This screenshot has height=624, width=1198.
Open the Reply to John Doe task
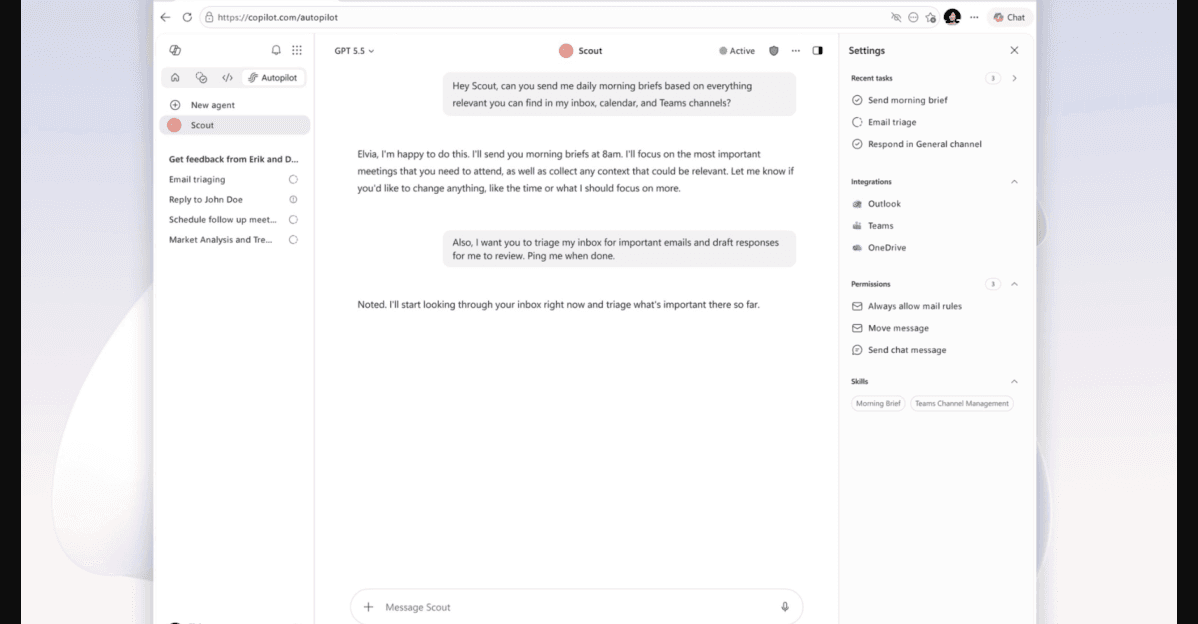[x=206, y=199]
